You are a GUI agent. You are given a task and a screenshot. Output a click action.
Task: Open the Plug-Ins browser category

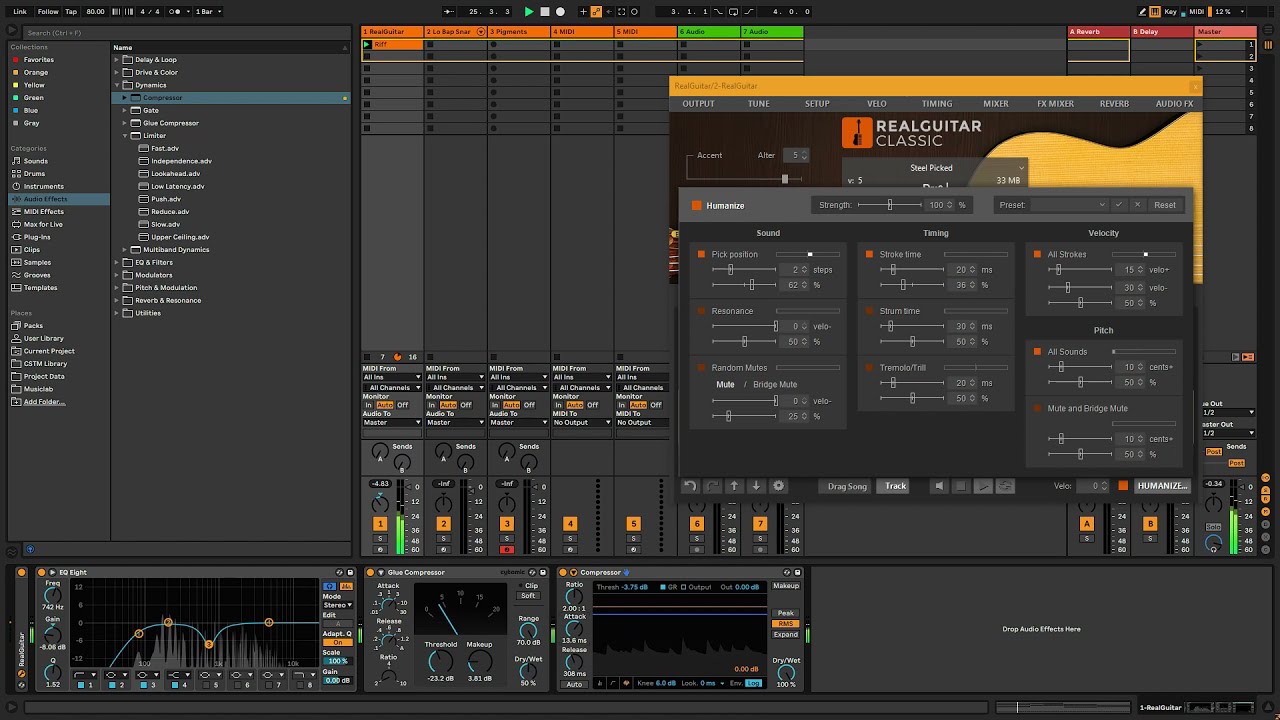coord(37,237)
